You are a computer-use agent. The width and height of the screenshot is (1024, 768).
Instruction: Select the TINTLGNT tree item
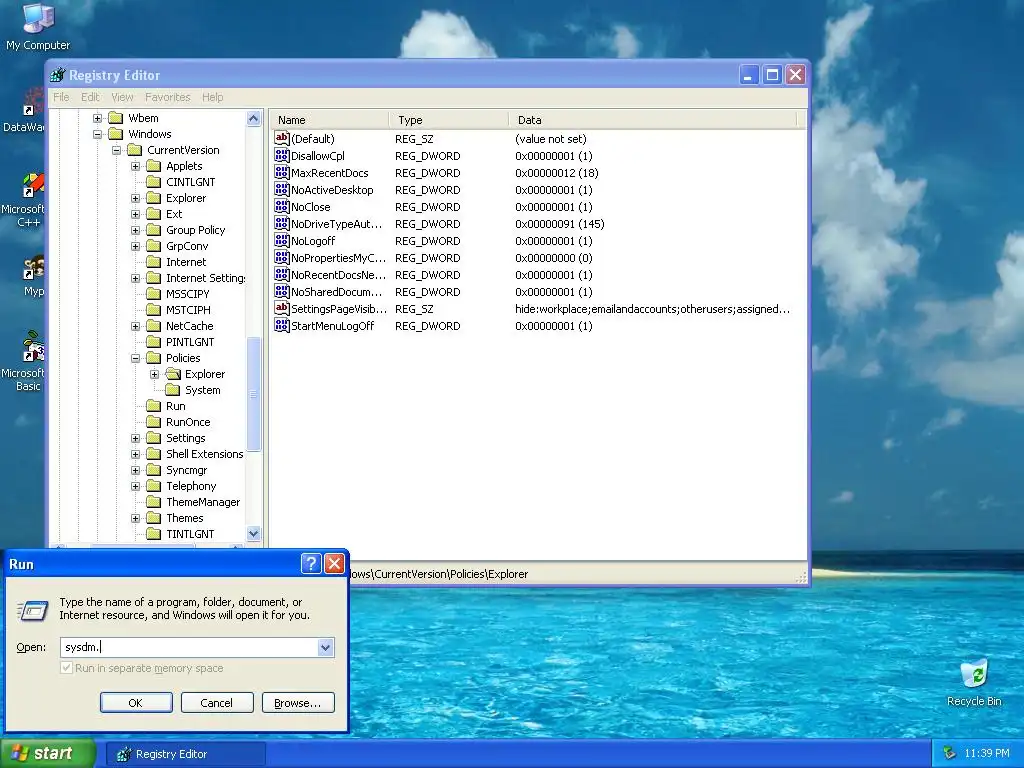coord(190,534)
